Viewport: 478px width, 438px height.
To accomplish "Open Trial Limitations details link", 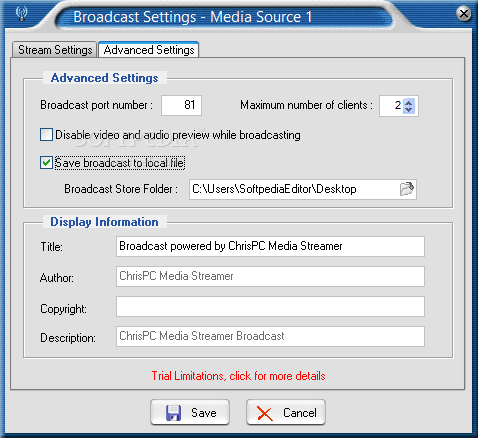I will click(x=239, y=376).
